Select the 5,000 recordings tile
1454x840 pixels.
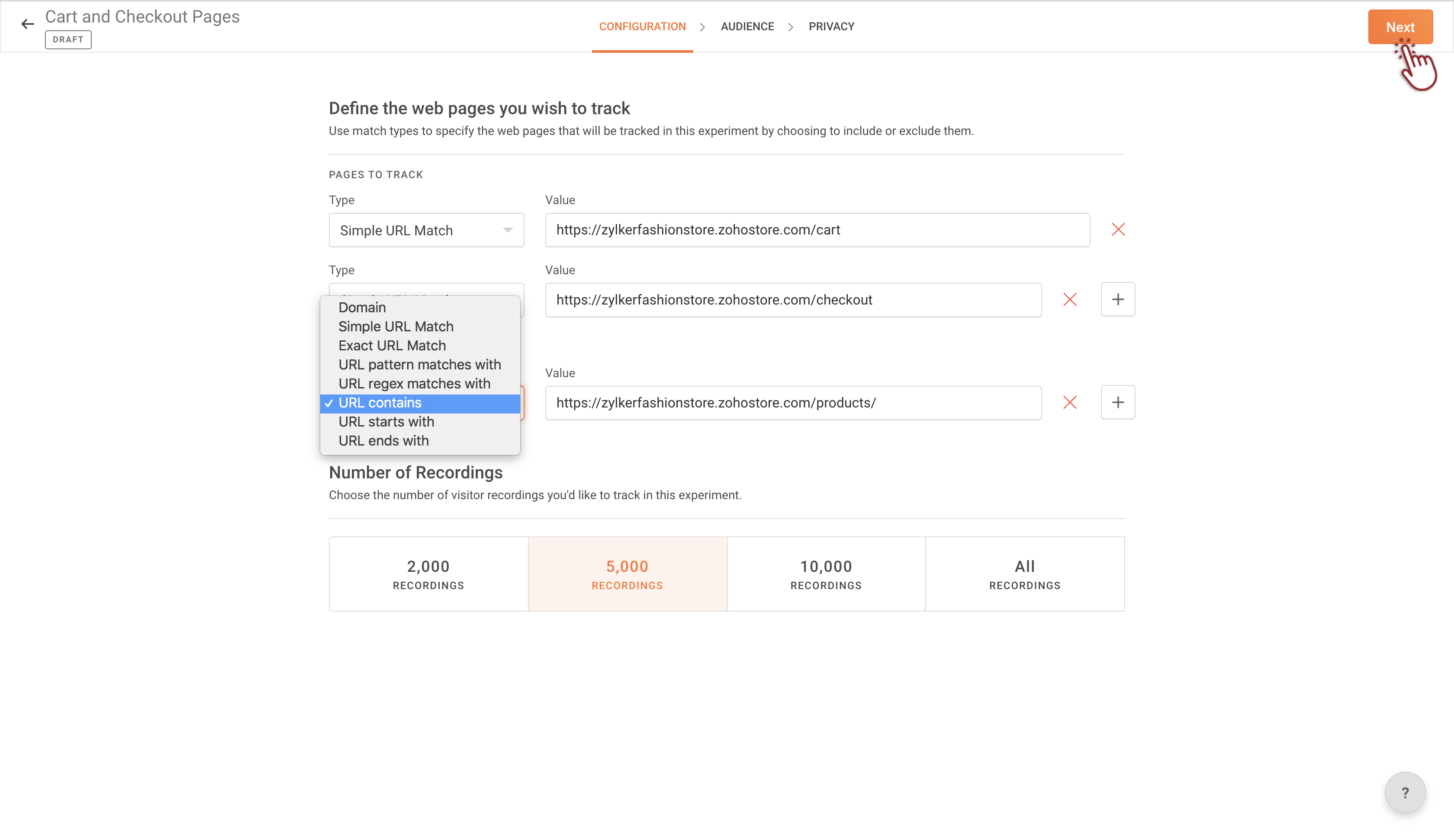(x=627, y=574)
